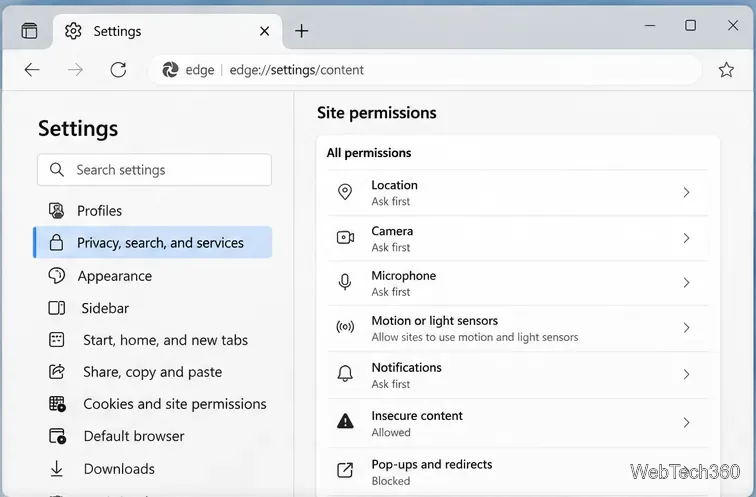Click the Microphone icon
The image size is (756, 497).
click(x=345, y=282)
